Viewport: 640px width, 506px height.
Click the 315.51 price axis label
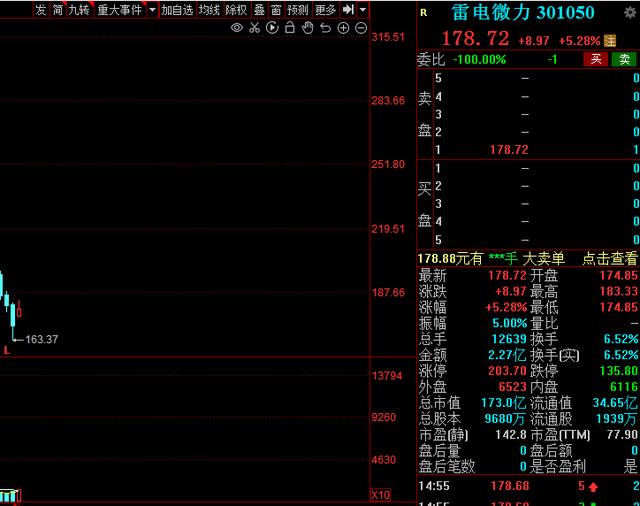388,37
